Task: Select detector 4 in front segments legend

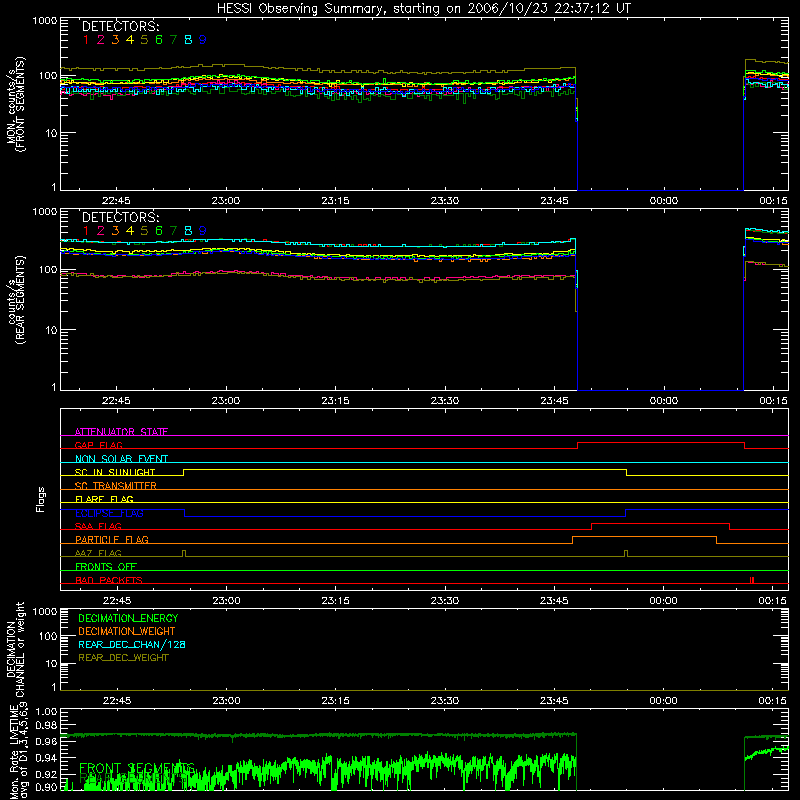Action: pyautogui.click(x=130, y=39)
